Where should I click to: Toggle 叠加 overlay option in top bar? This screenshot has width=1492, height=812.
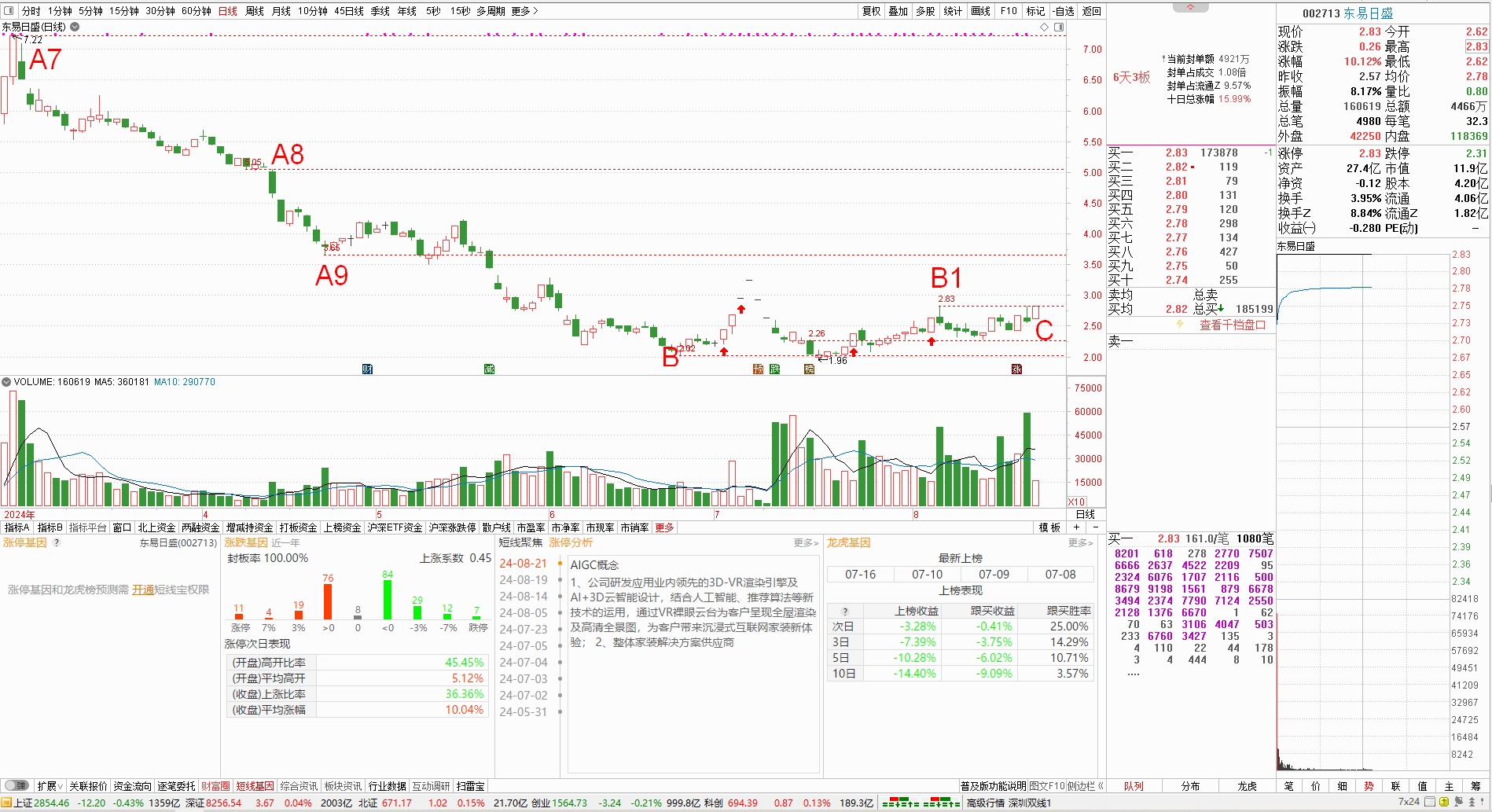click(898, 11)
